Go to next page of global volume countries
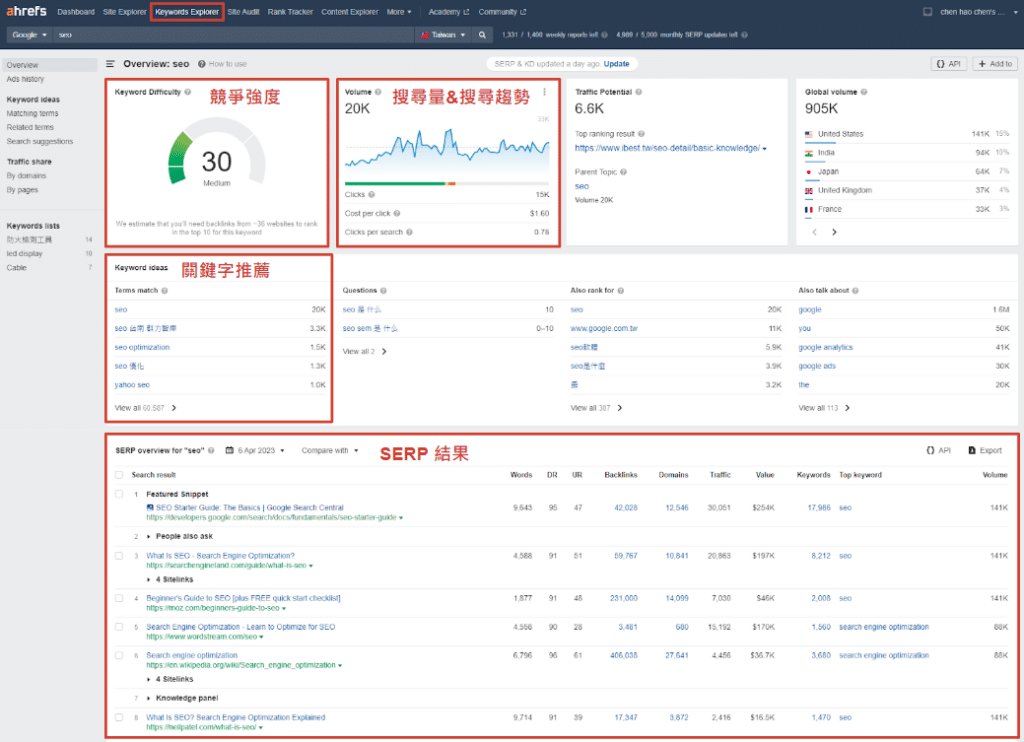This screenshot has height=742, width=1024. coord(834,232)
